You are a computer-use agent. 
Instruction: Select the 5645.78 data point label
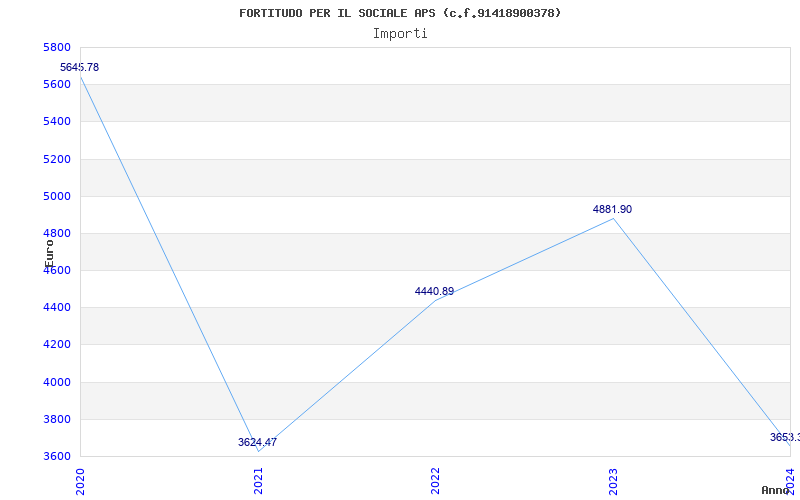(x=79, y=67)
